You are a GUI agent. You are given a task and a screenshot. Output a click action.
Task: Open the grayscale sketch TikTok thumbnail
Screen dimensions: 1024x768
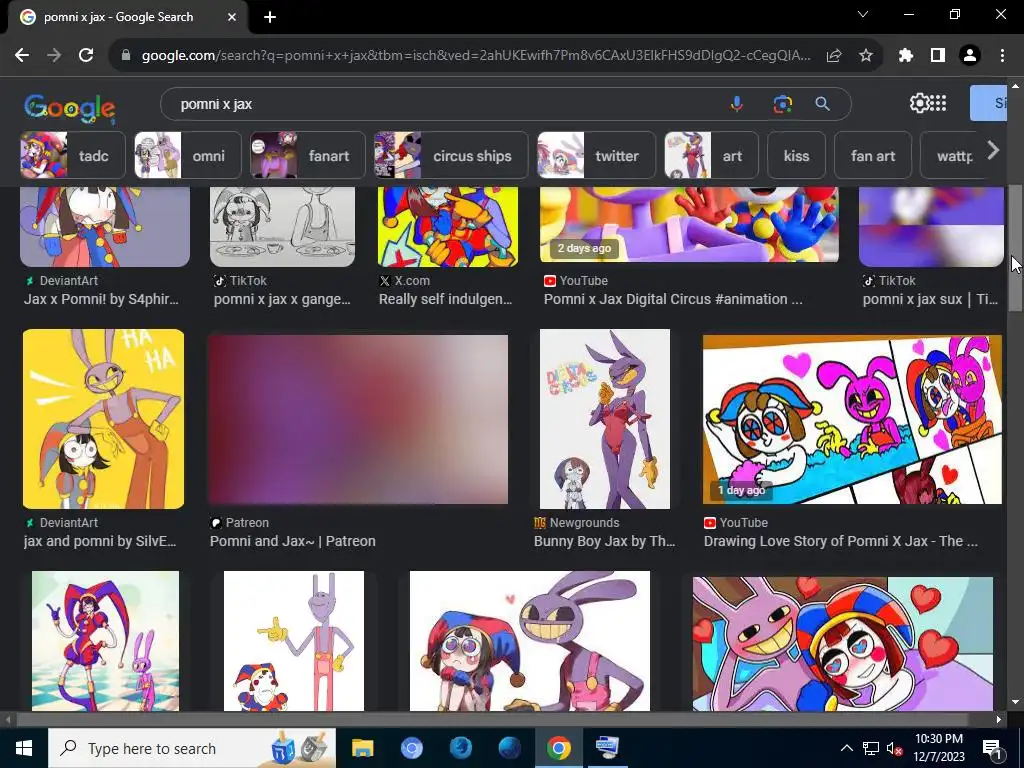coord(282,227)
